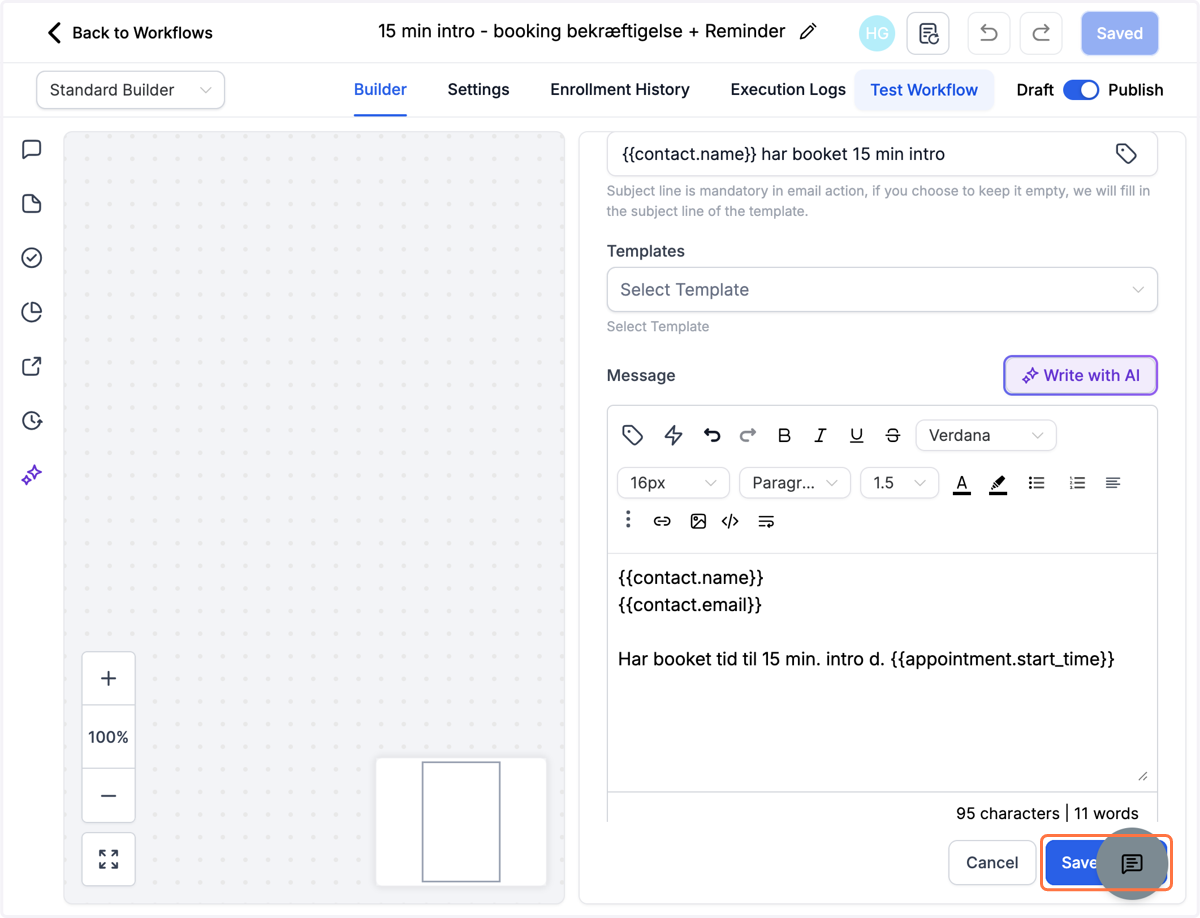Open Select Template dropdown

882,290
